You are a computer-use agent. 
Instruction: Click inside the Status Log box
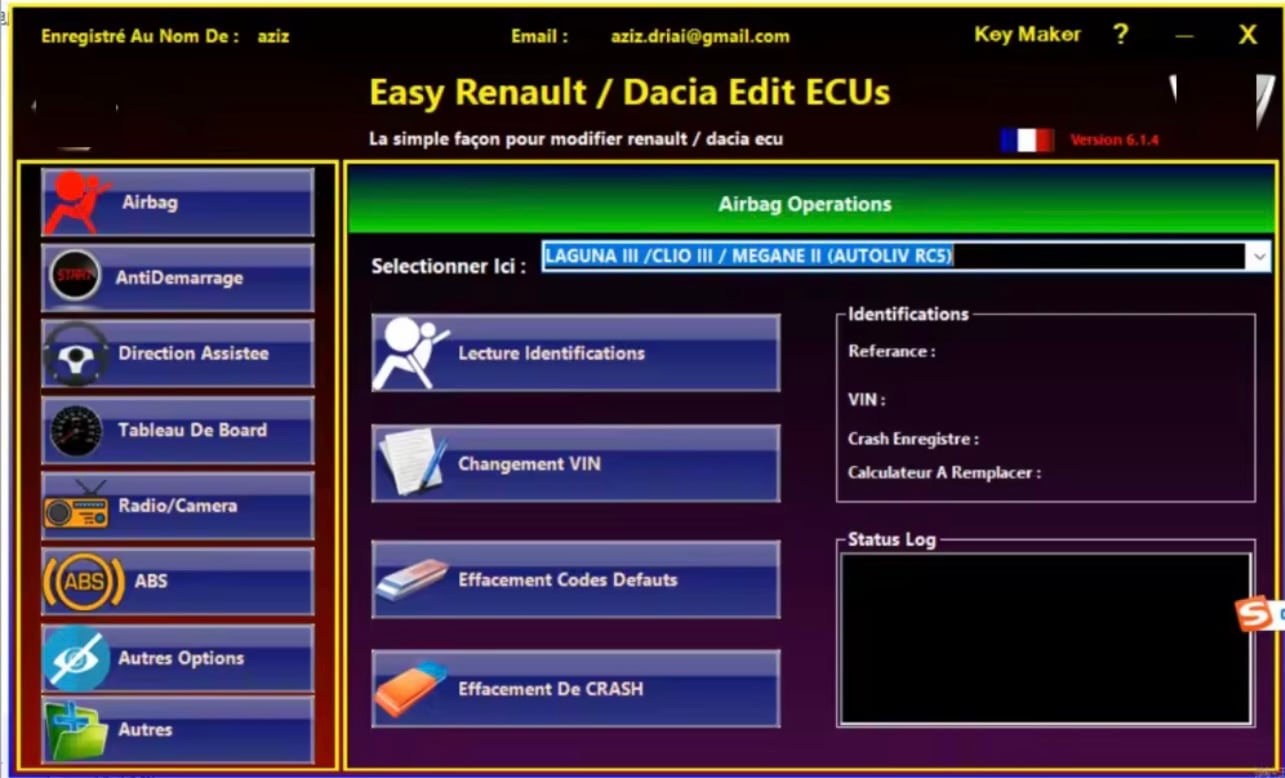click(x=1046, y=638)
